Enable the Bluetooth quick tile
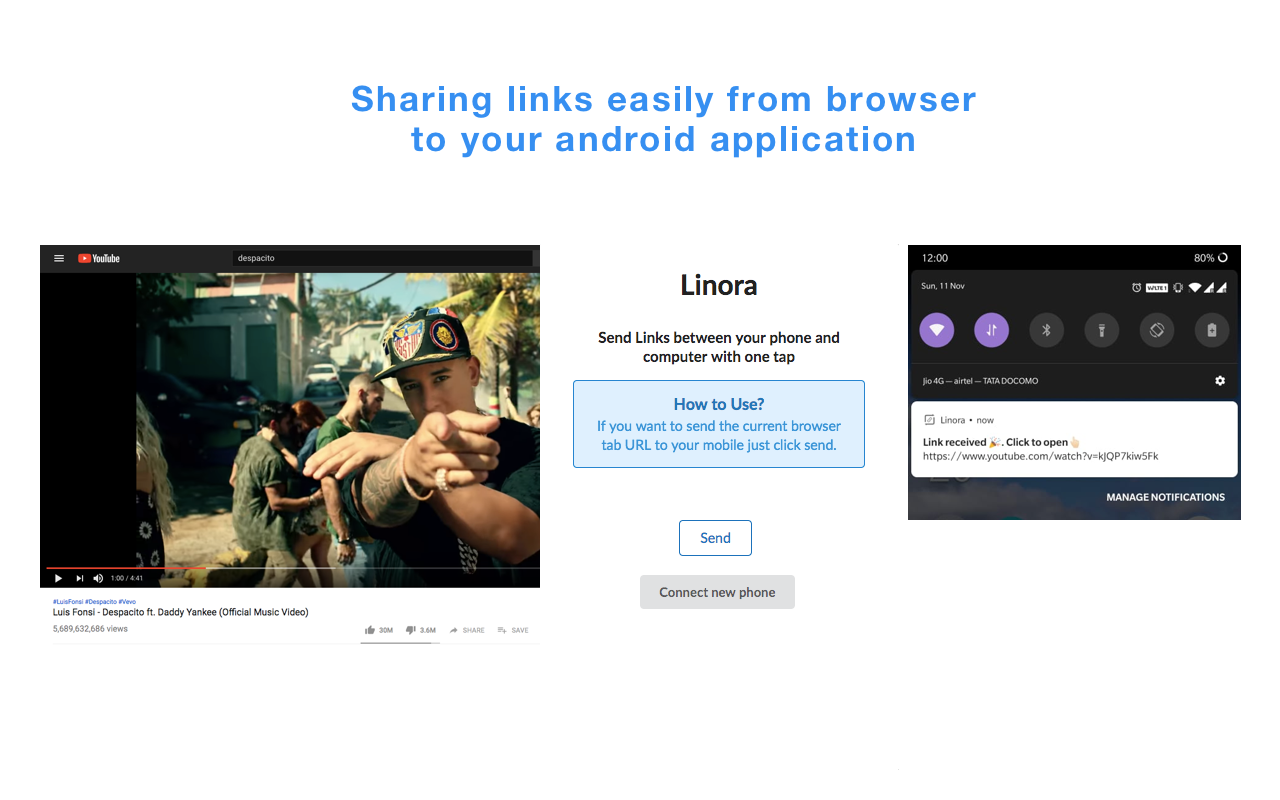This screenshot has width=1280, height=800. (x=1046, y=330)
